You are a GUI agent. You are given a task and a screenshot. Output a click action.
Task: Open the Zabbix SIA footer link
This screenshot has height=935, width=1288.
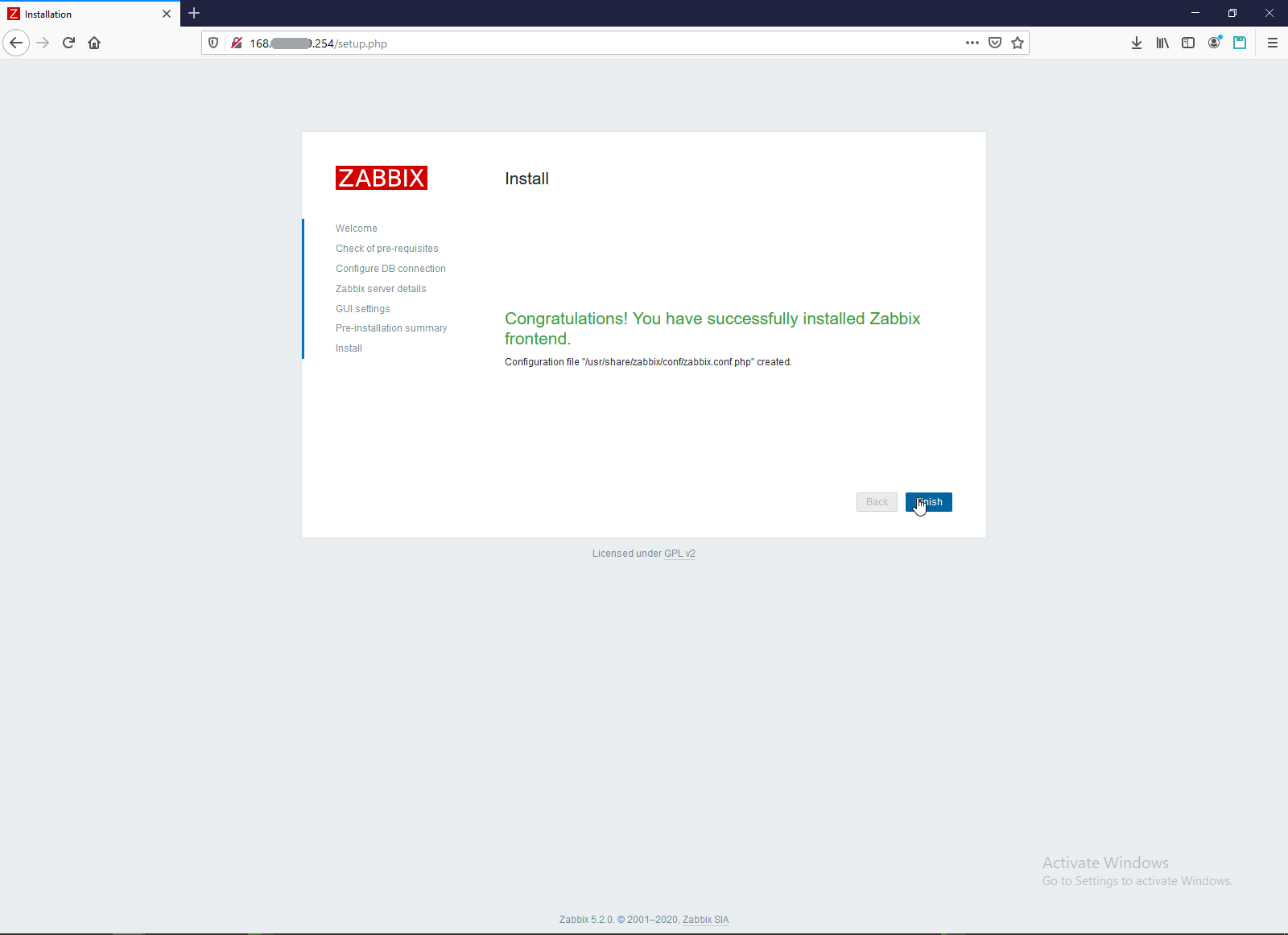[705, 920]
